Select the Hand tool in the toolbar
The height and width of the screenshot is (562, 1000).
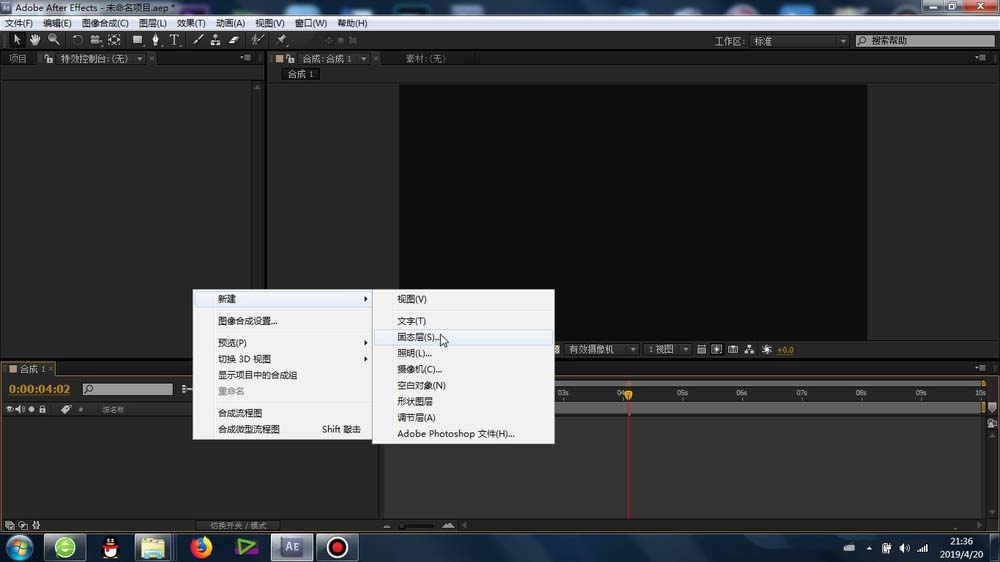pos(35,40)
